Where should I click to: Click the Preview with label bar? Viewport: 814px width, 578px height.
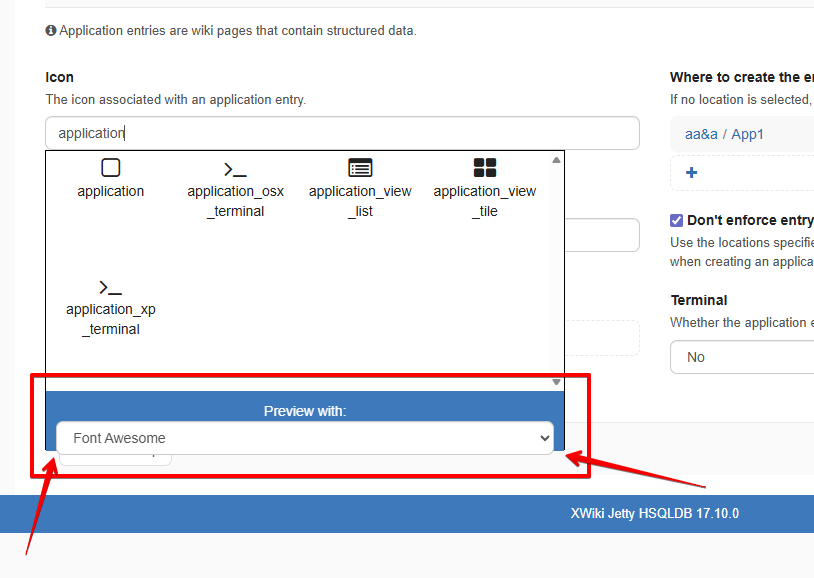(305, 411)
